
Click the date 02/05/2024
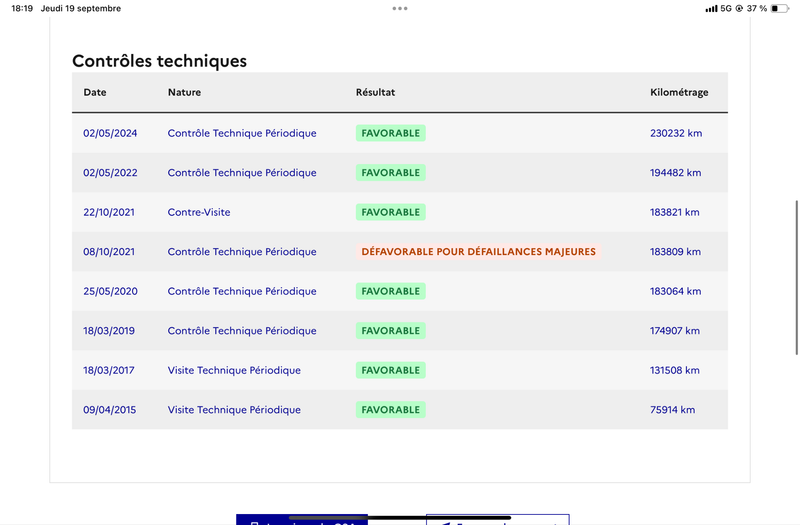click(110, 133)
